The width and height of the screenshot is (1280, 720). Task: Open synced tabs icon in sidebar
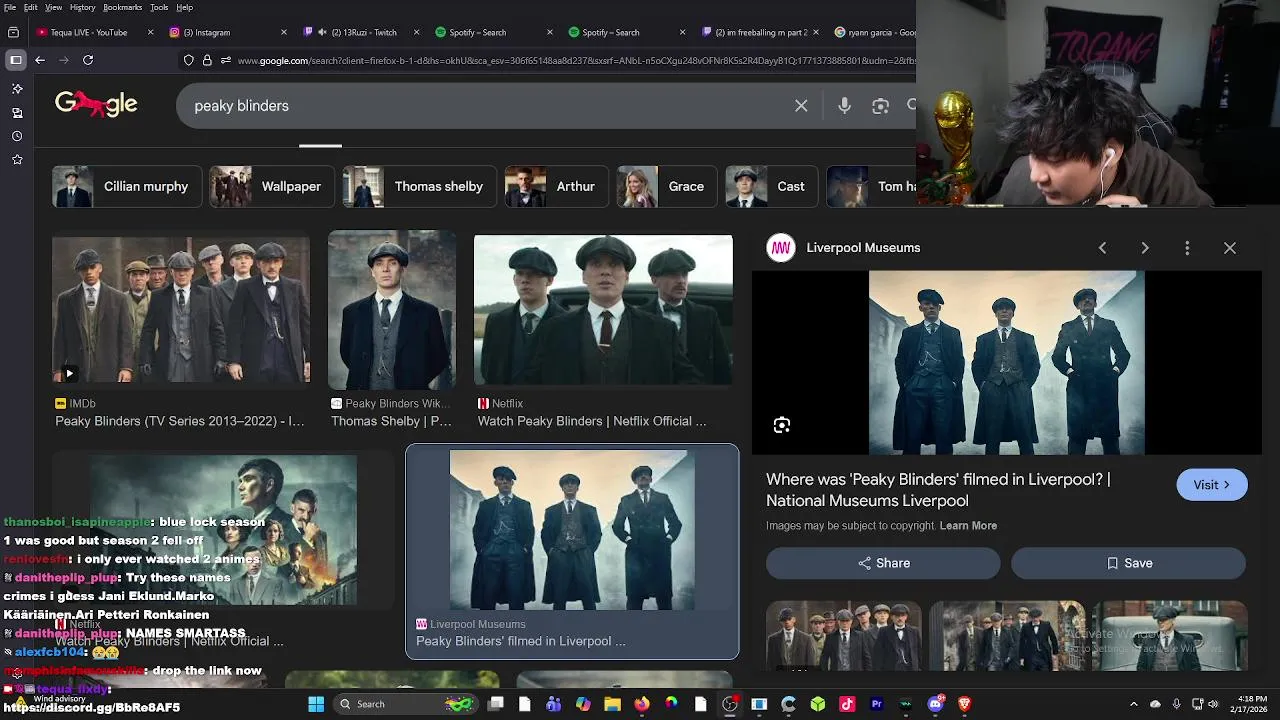pos(17,113)
